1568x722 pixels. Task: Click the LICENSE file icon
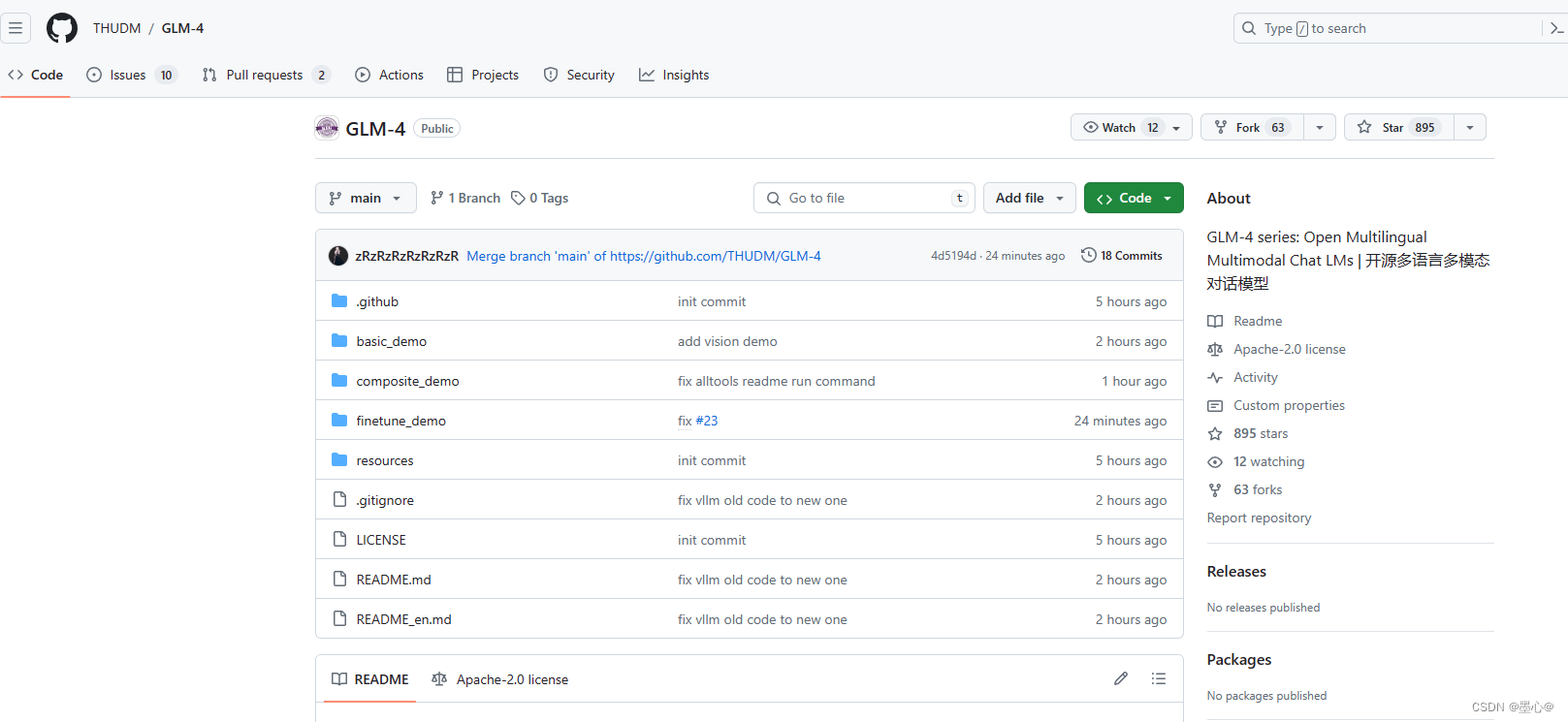[x=339, y=540]
